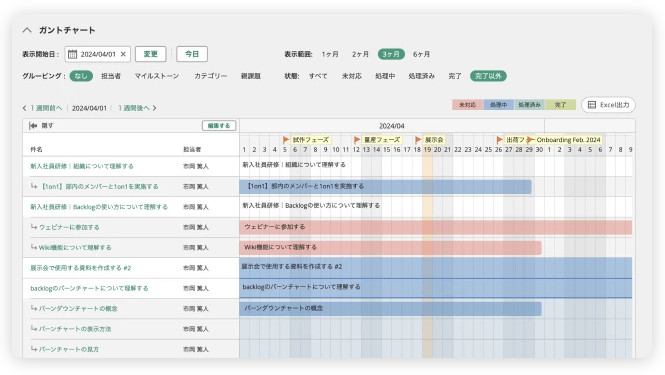The width and height of the screenshot is (665, 375).
Task: Click the 担当者 column header in table
Action: coord(192,149)
